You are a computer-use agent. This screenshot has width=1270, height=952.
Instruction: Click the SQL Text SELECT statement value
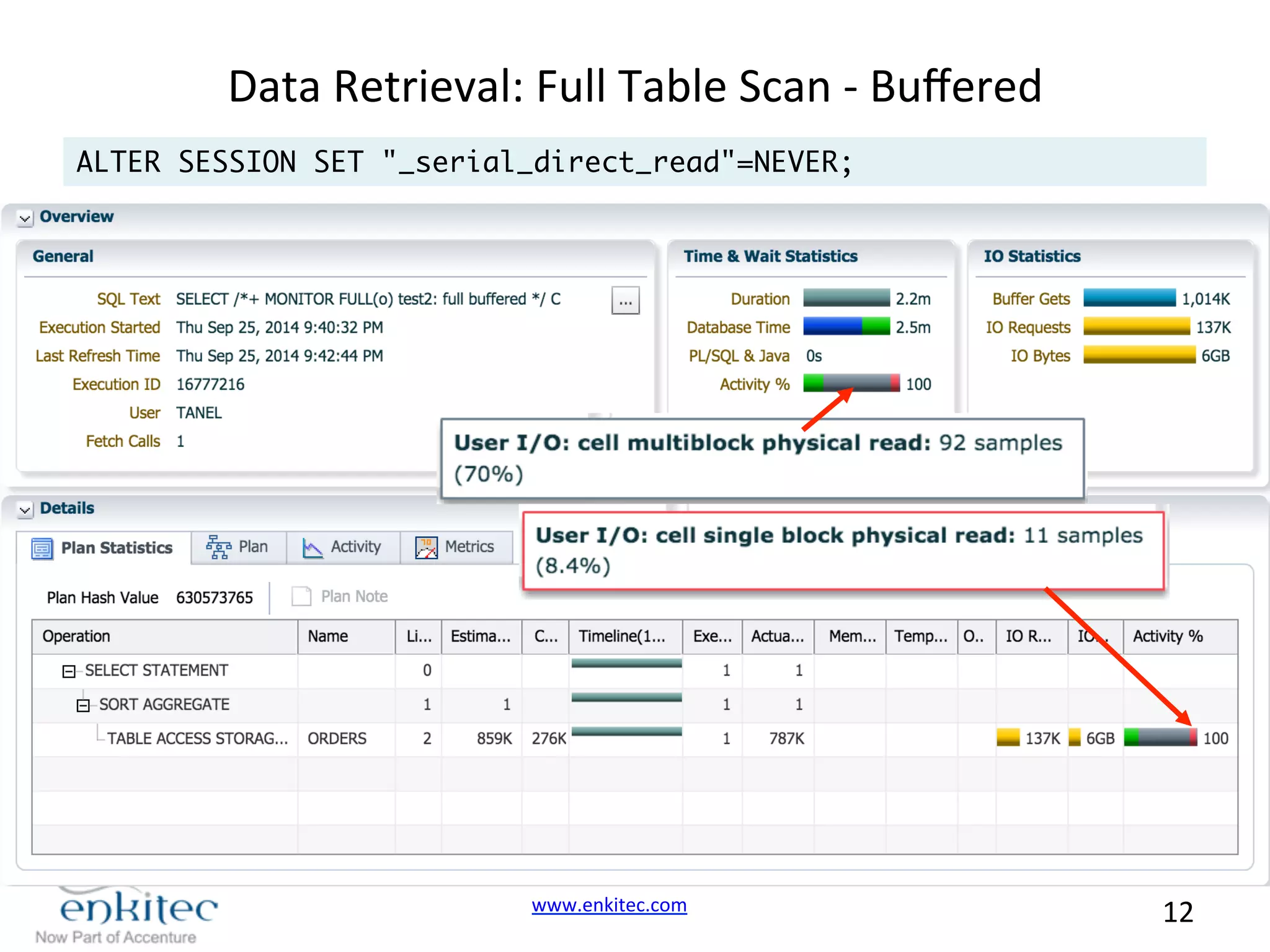coord(368,299)
